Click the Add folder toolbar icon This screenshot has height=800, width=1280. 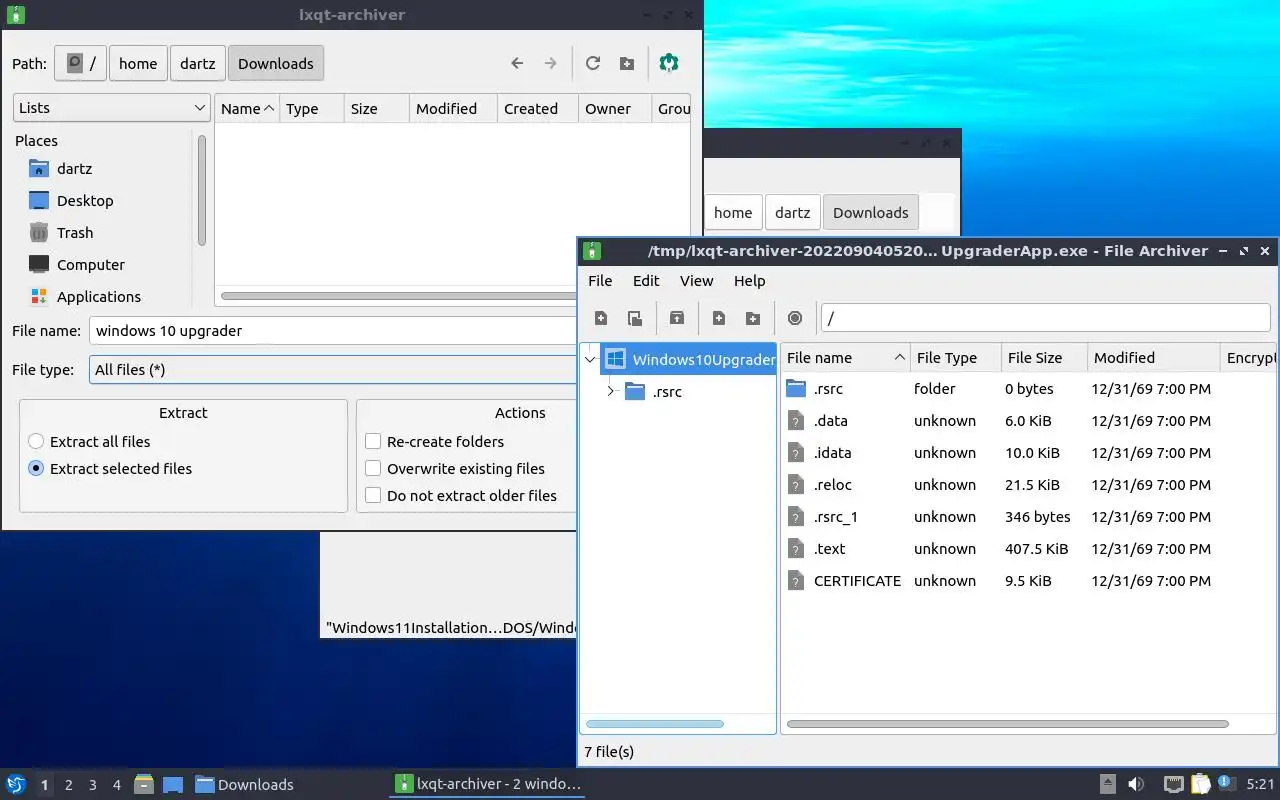coord(753,318)
